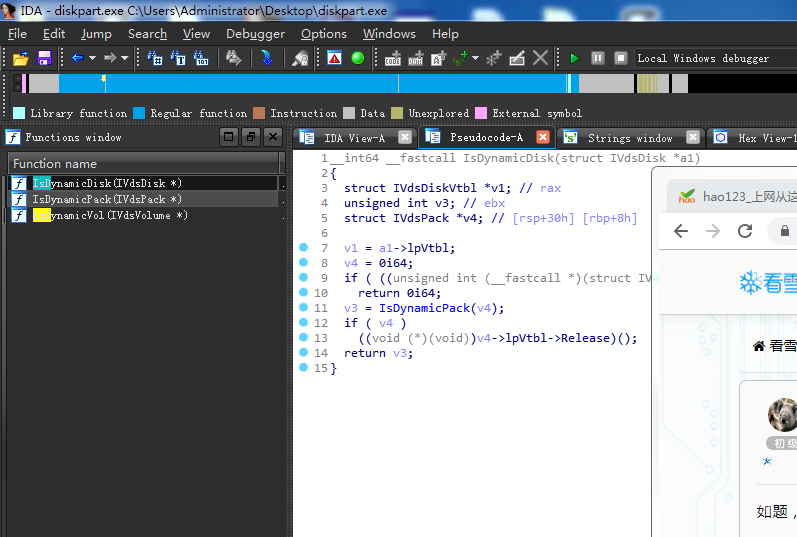Click the helmet lumina icon in toolbar
Viewport: 797px width, 537px height.
(x=300, y=58)
